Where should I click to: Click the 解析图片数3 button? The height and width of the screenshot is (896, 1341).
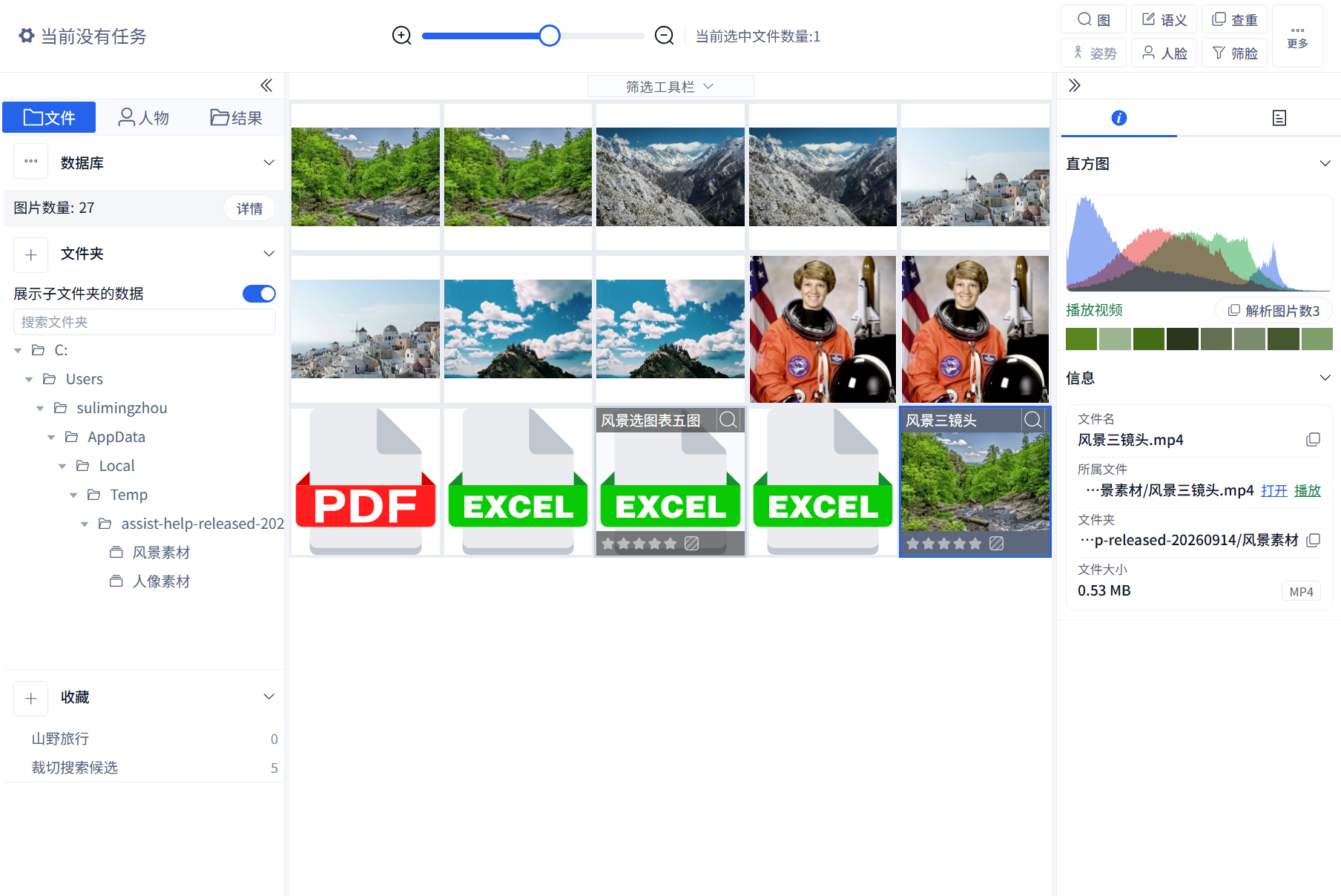tap(1274, 311)
